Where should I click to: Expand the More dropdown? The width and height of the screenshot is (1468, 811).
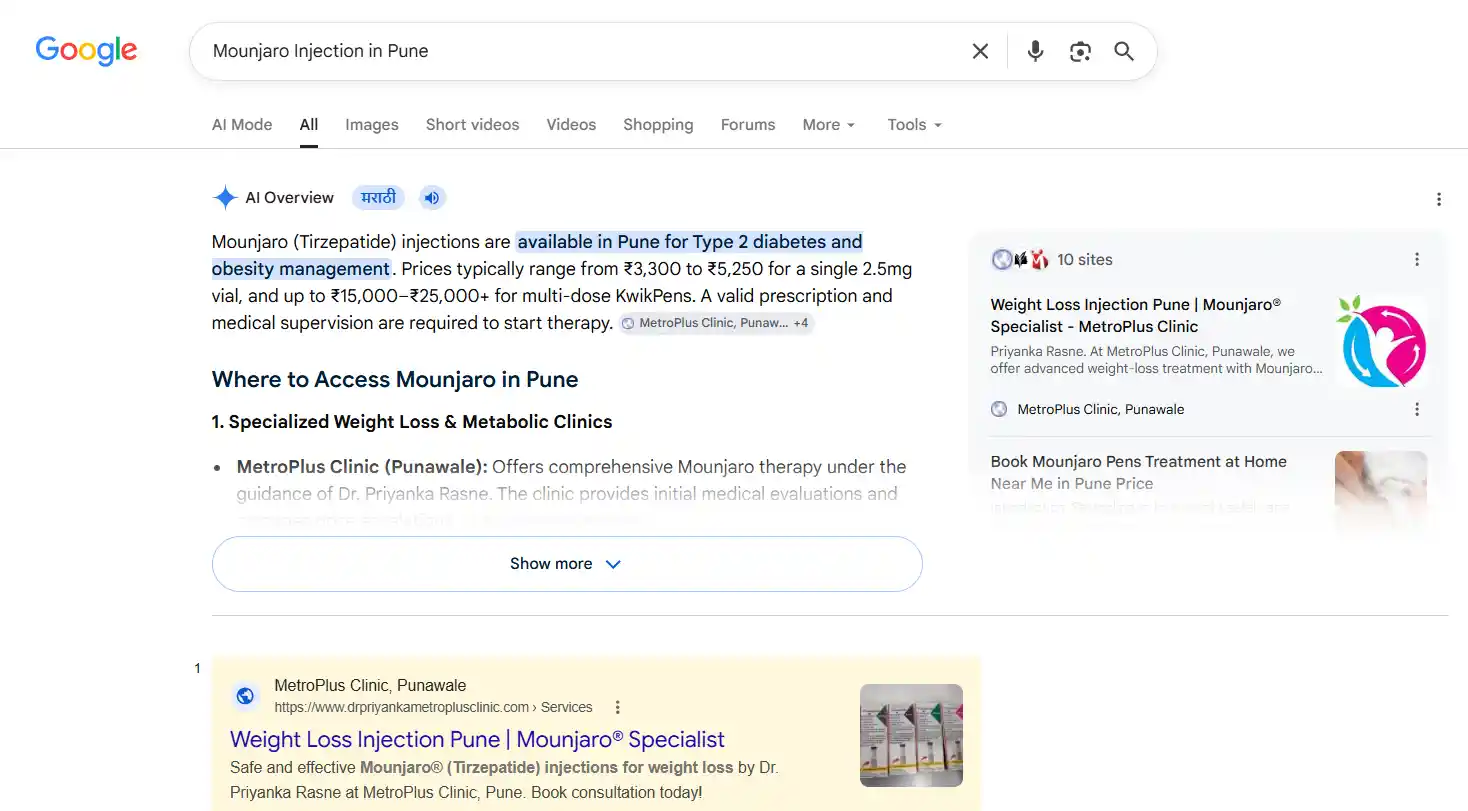tap(829, 125)
